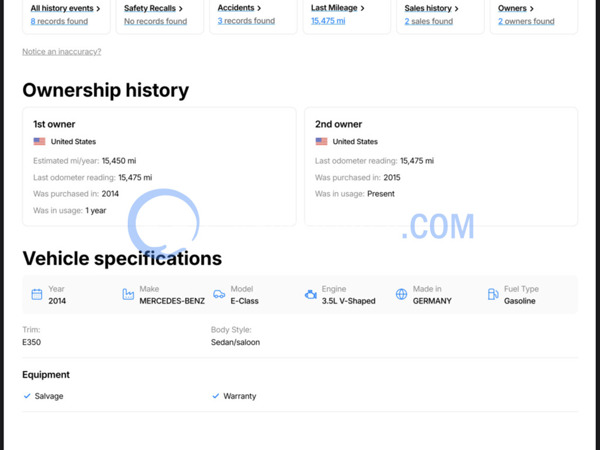600x450 pixels.
Task: Expand the Accidents section
Action: (239, 8)
